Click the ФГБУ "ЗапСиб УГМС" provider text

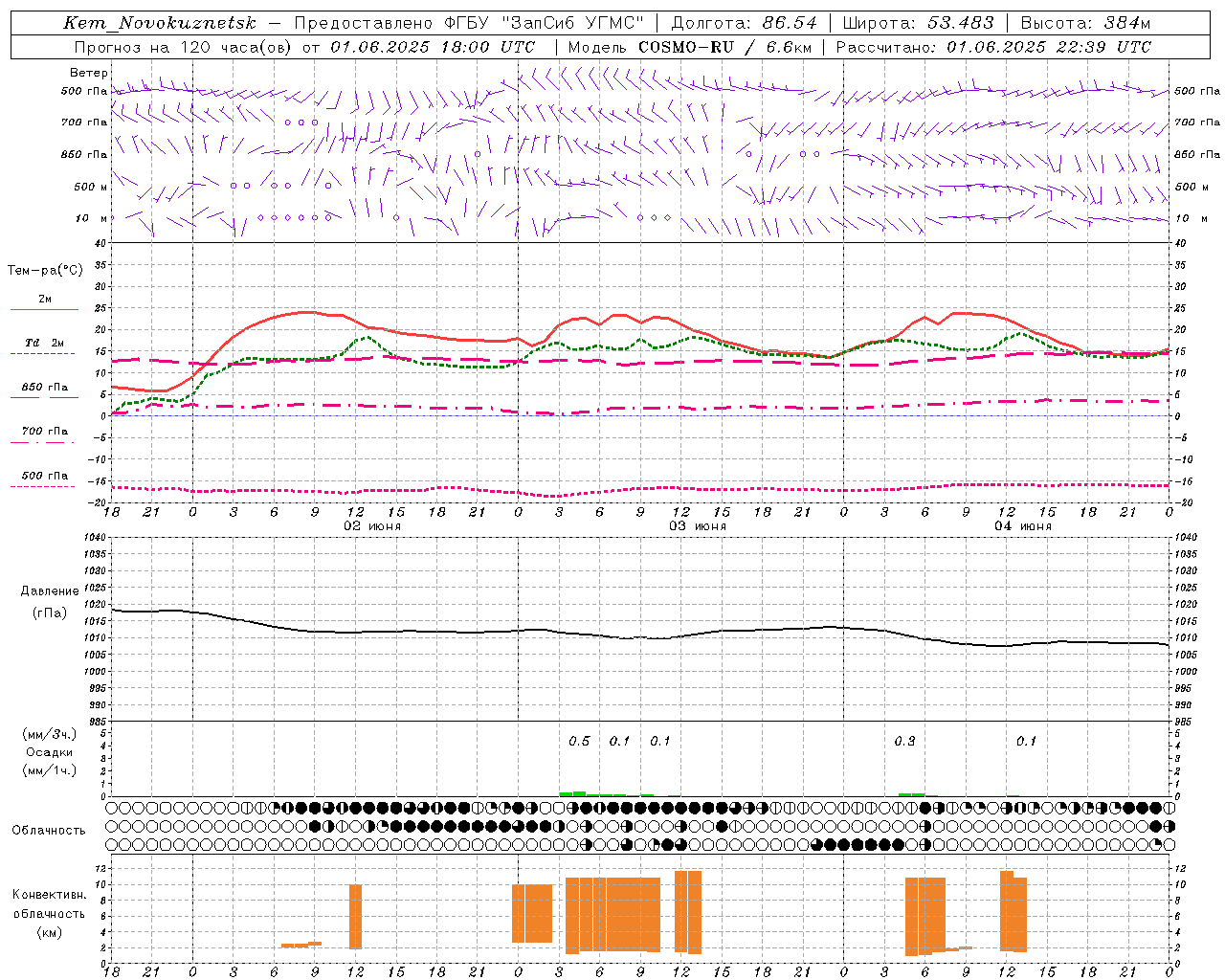coord(545,23)
